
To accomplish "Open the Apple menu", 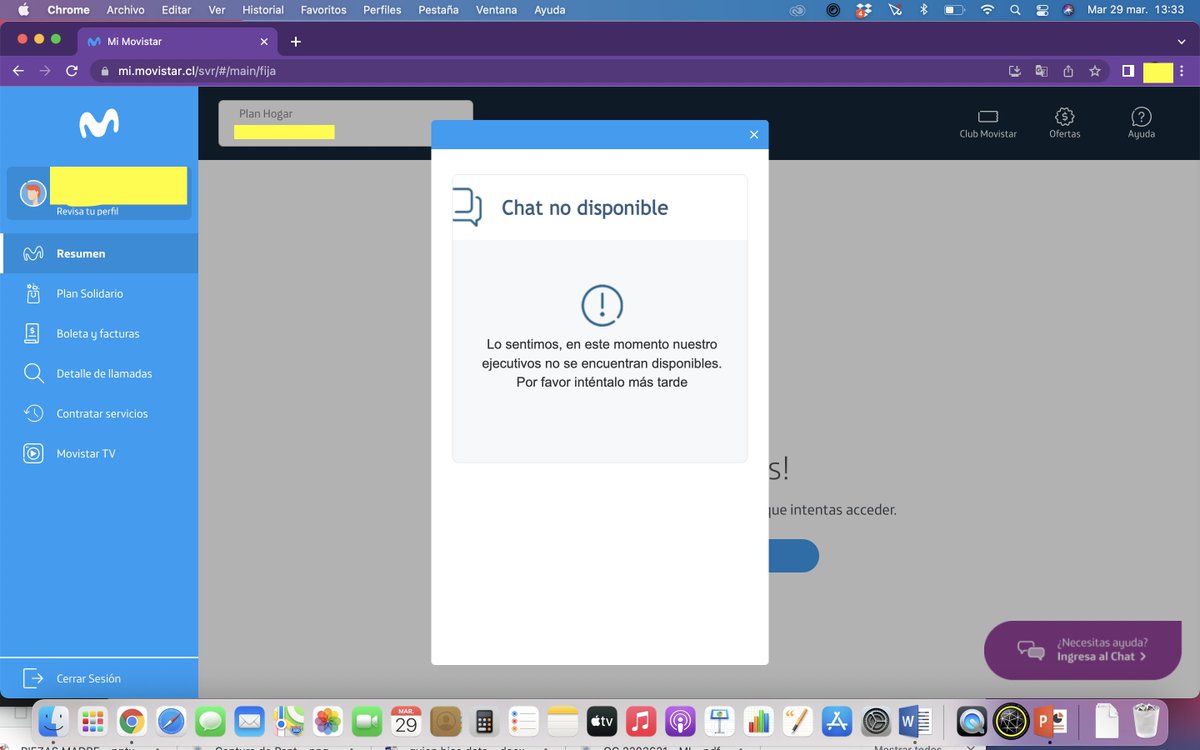I will 22,10.
